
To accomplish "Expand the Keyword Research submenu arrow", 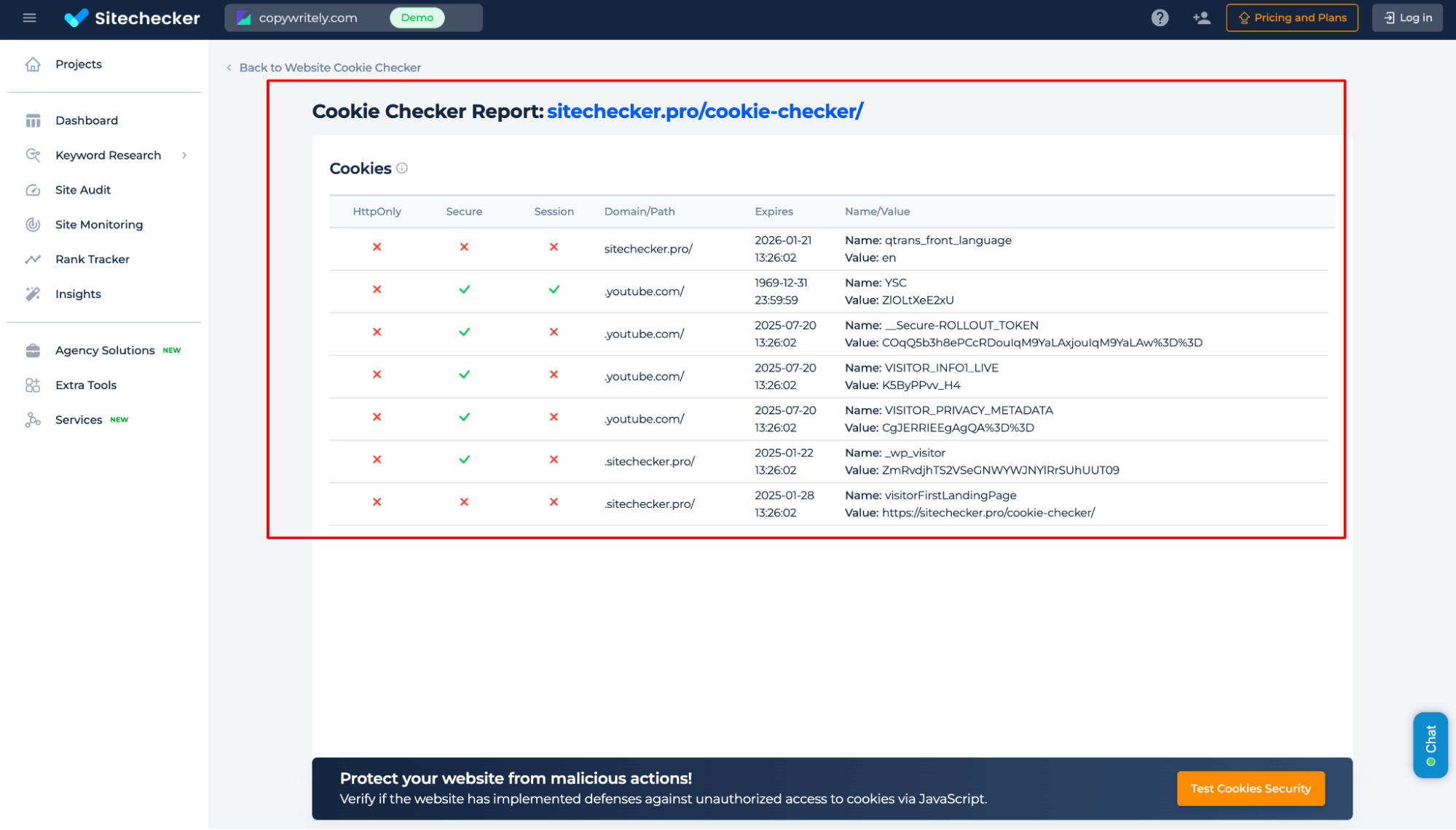I will click(x=184, y=155).
